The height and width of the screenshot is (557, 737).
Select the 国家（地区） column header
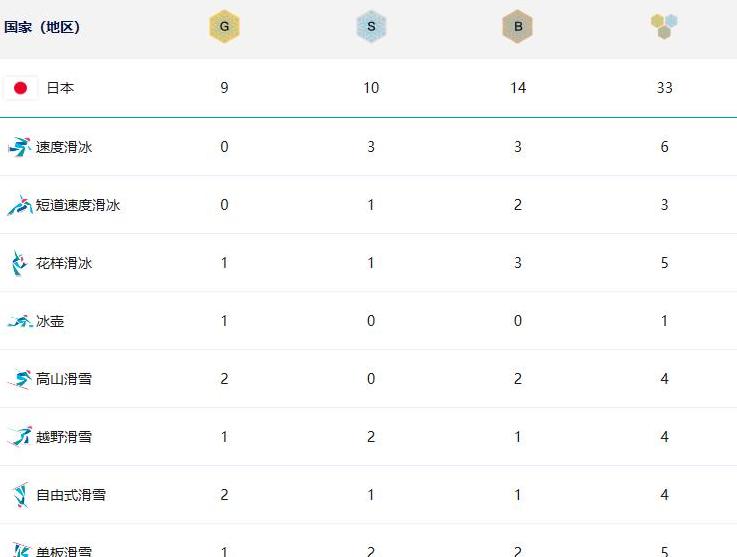(42, 27)
